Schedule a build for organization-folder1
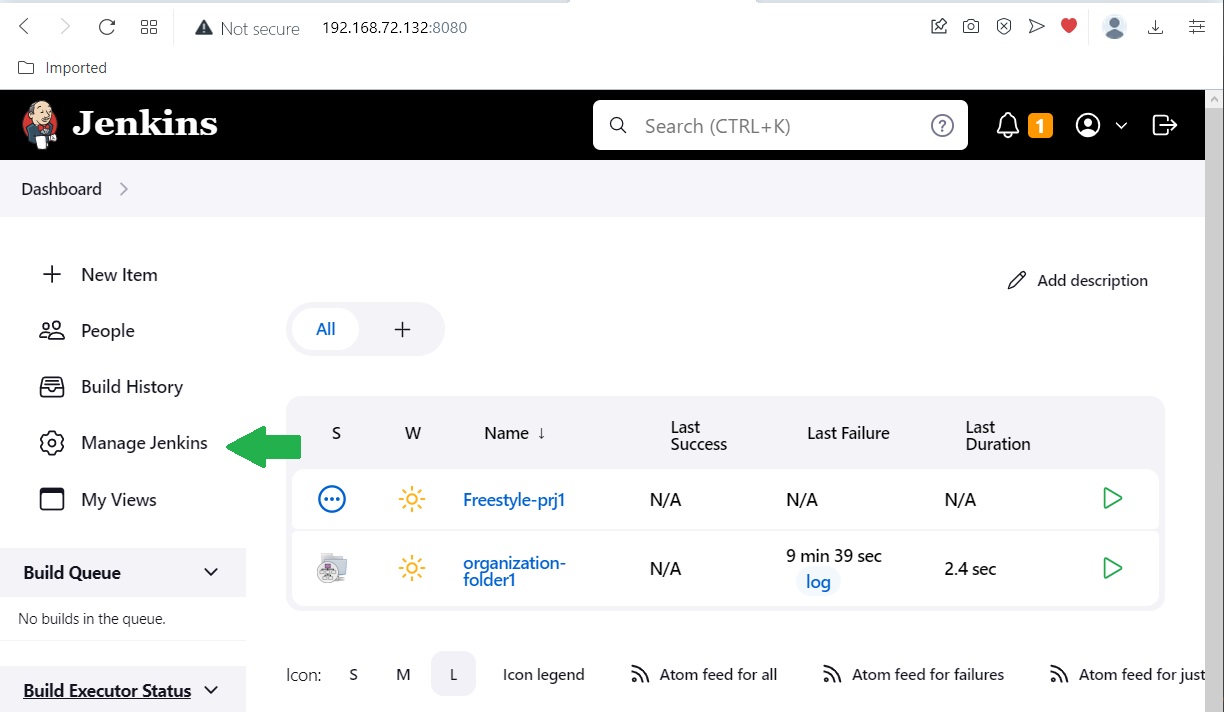This screenshot has height=712, width=1224. [1112, 568]
